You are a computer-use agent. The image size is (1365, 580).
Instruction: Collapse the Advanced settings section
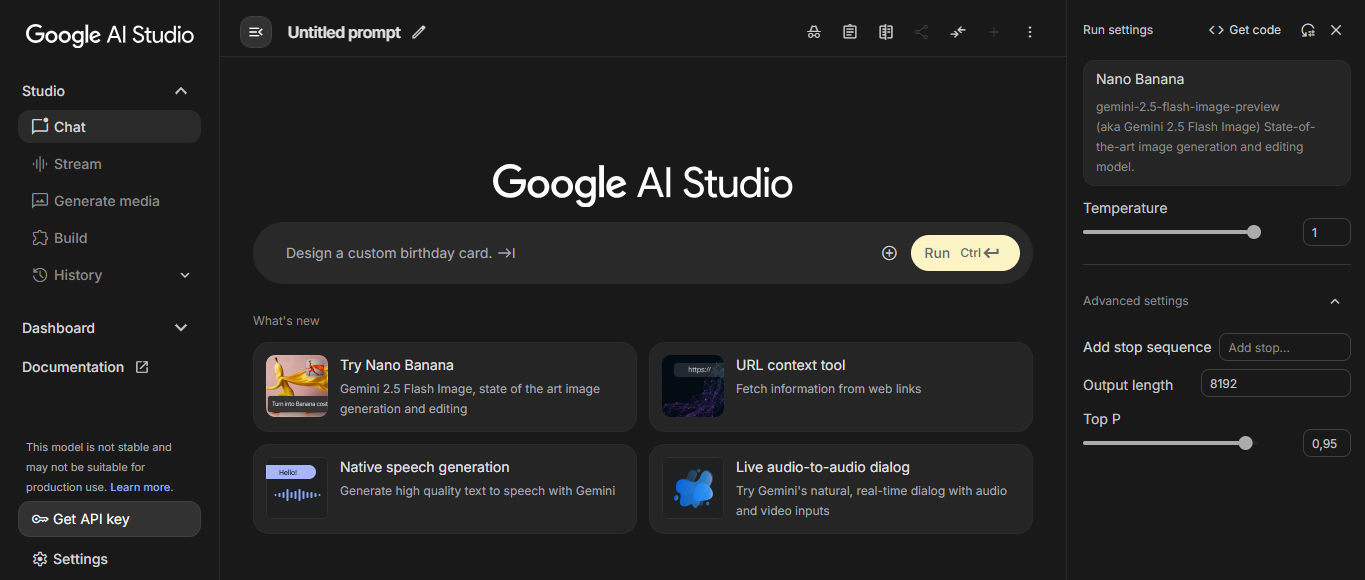(x=1334, y=301)
